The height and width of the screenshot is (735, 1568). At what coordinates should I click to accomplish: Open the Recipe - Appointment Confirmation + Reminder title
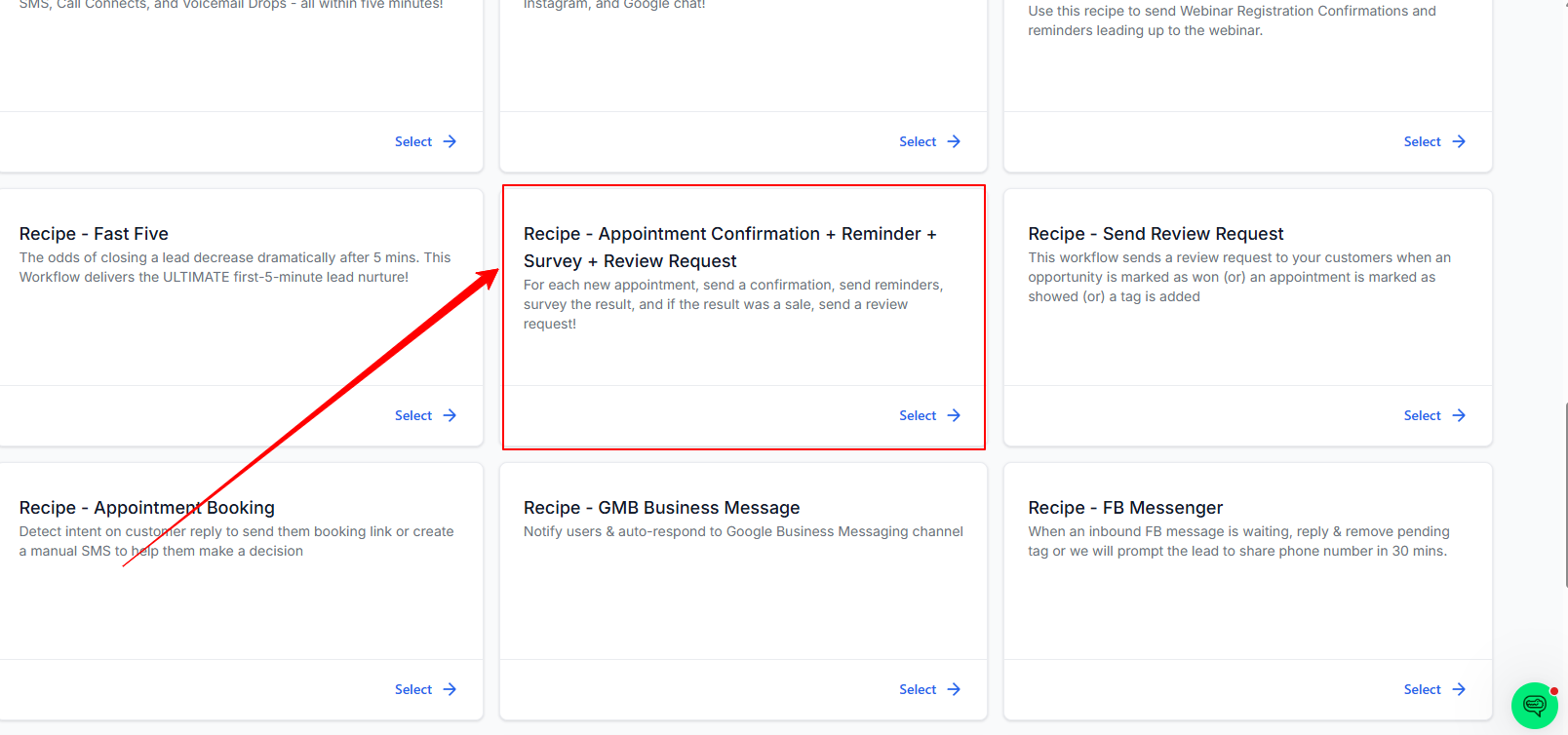(730, 248)
